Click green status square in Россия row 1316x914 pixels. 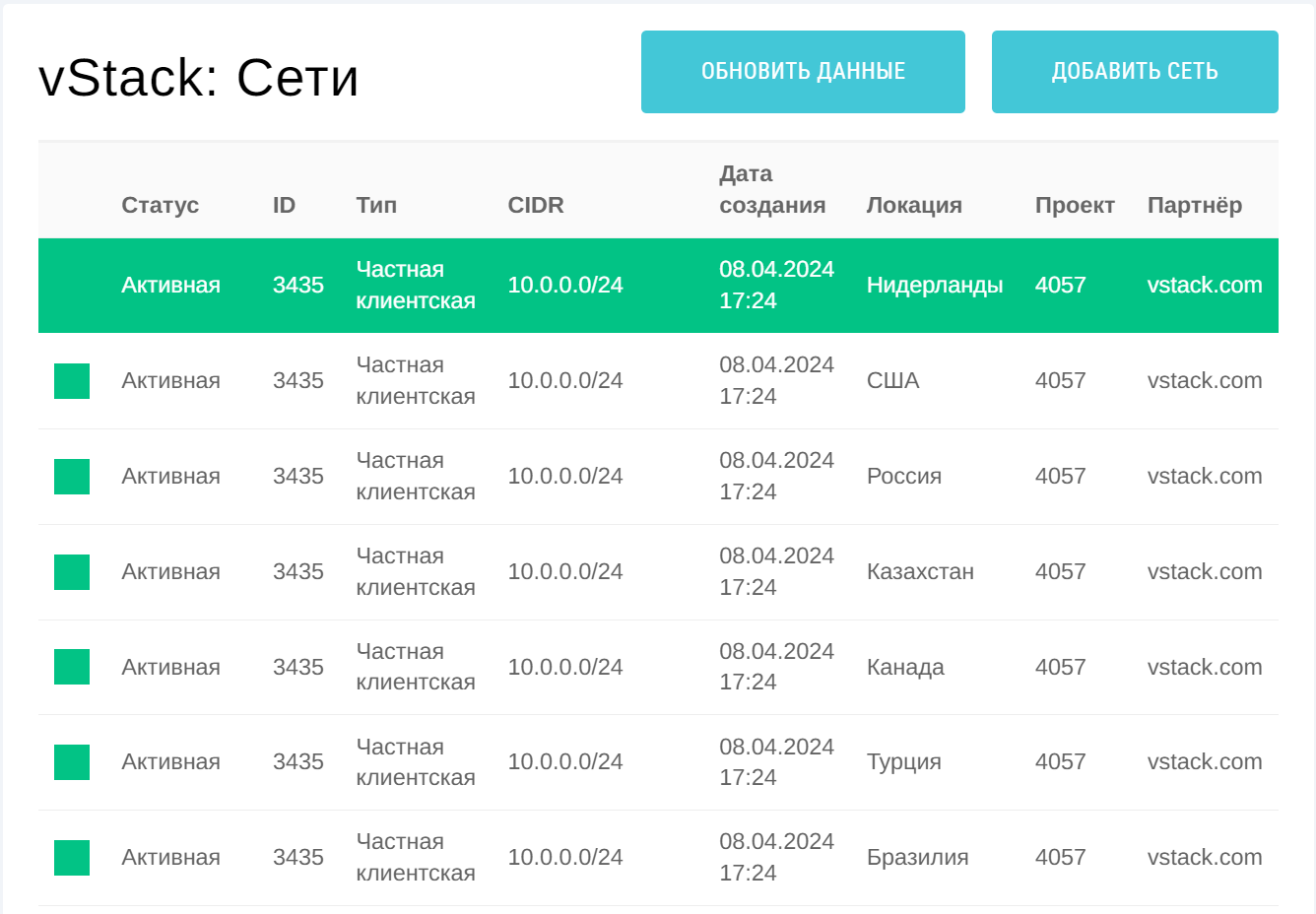[72, 477]
